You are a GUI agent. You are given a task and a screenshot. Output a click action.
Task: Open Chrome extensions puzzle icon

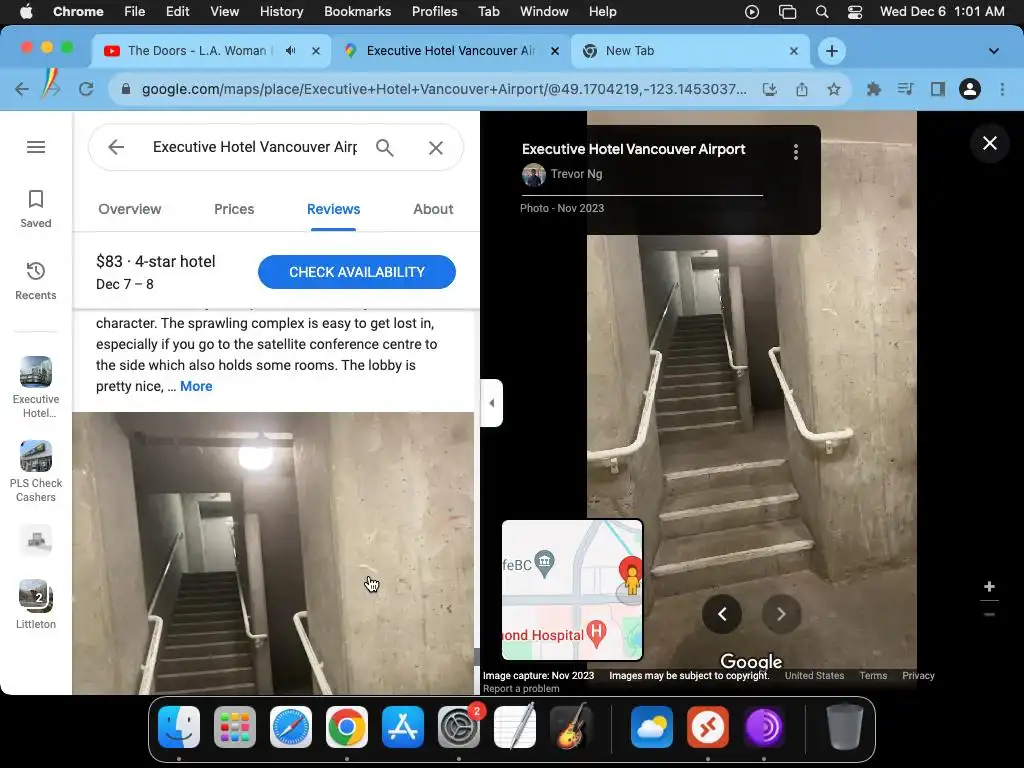[873, 89]
